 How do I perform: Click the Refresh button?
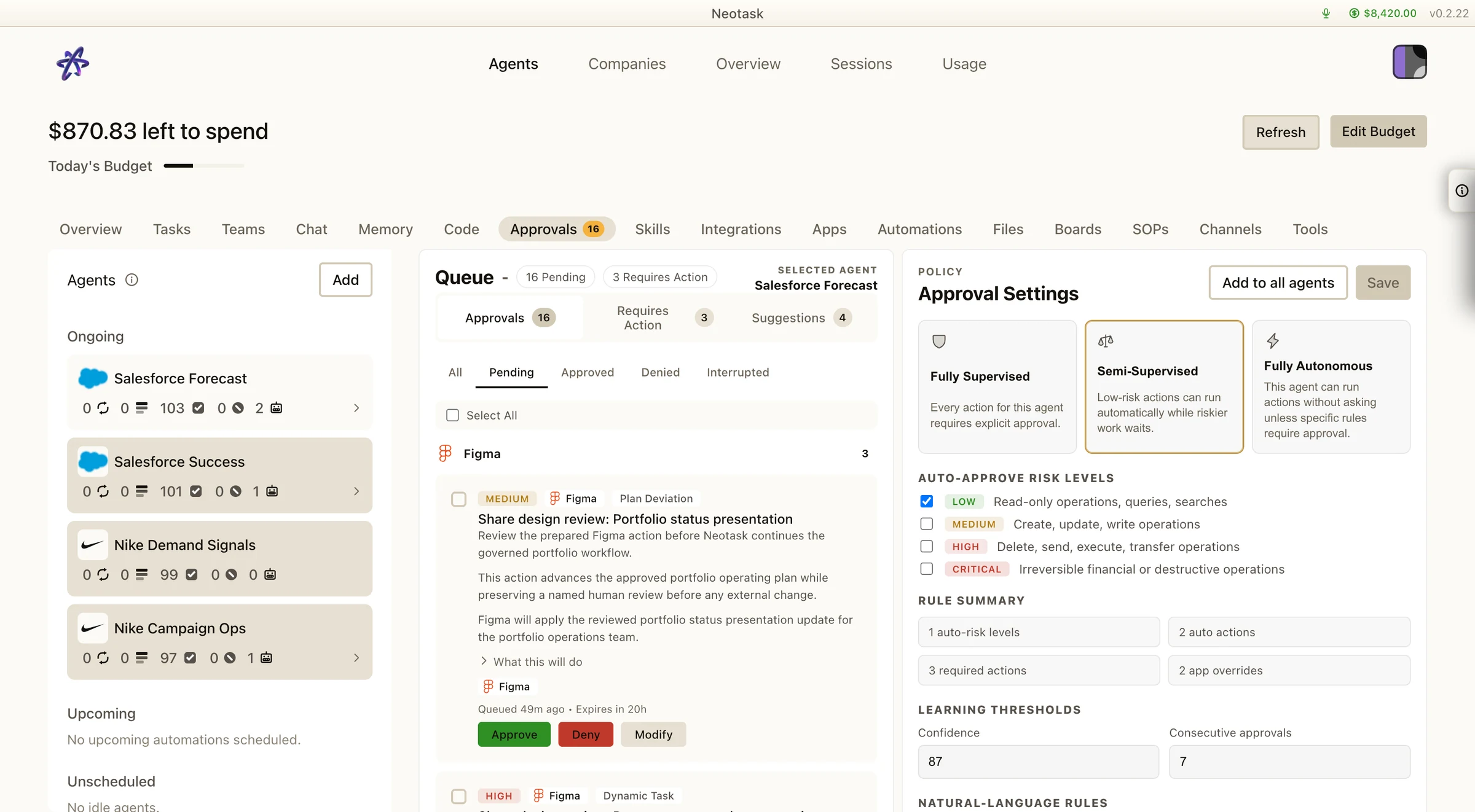(1281, 132)
